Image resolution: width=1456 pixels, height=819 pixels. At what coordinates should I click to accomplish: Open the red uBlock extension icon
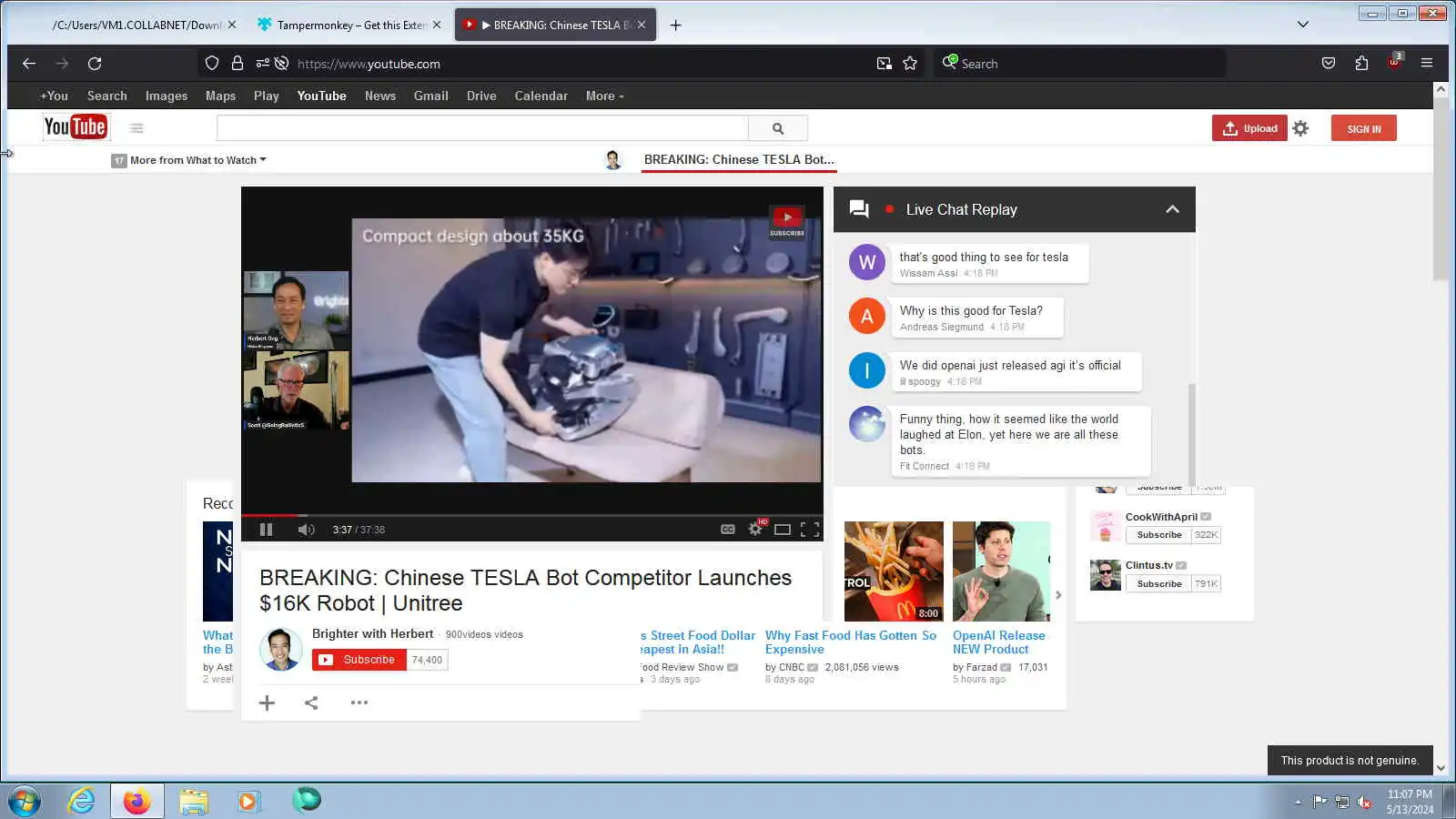pyautogui.click(x=1394, y=62)
